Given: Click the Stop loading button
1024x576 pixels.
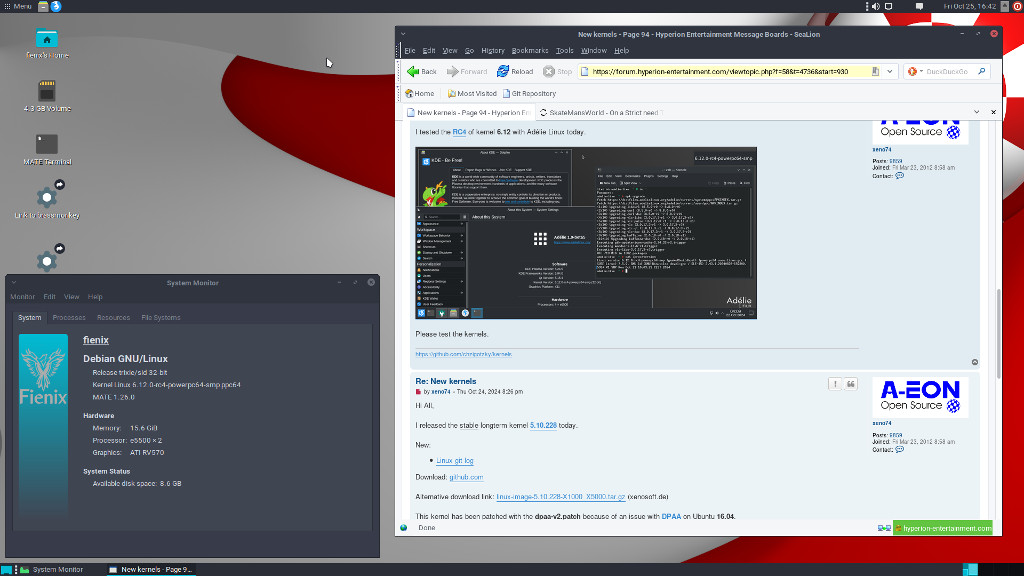Looking at the screenshot, I should 558,71.
